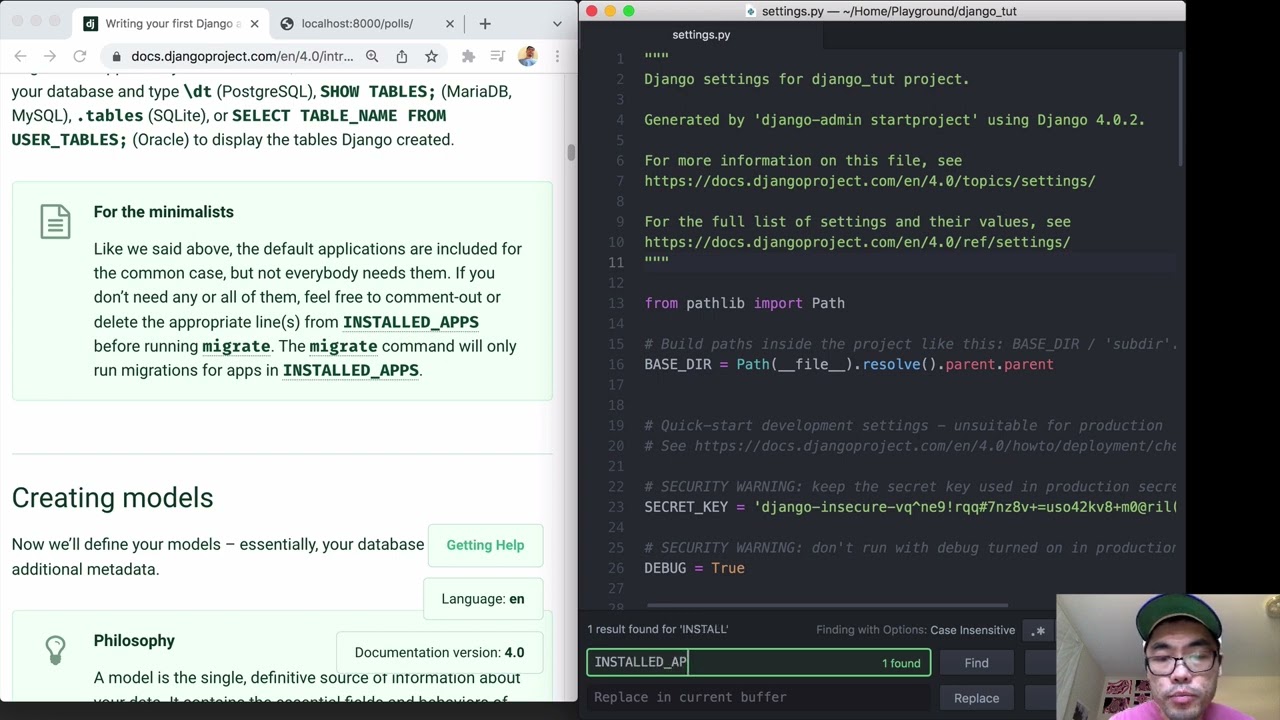
Task: Click the Atom window yellow minimize button
Action: pyautogui.click(x=610, y=11)
